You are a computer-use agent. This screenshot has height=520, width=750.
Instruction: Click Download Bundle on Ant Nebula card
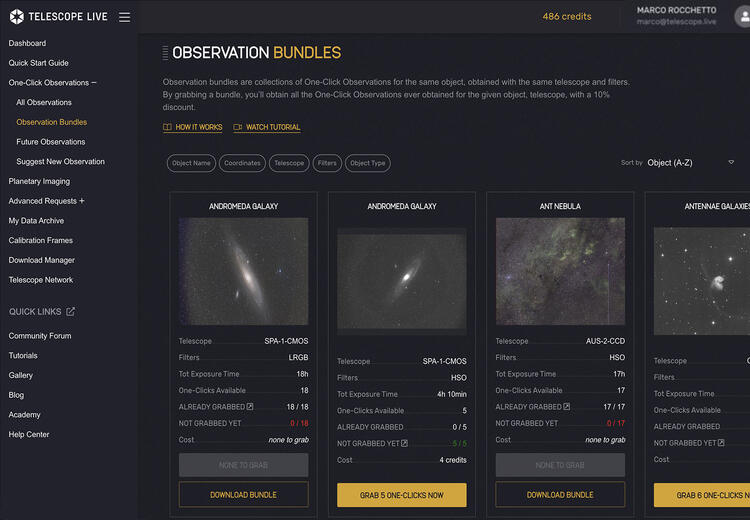[x=560, y=495]
